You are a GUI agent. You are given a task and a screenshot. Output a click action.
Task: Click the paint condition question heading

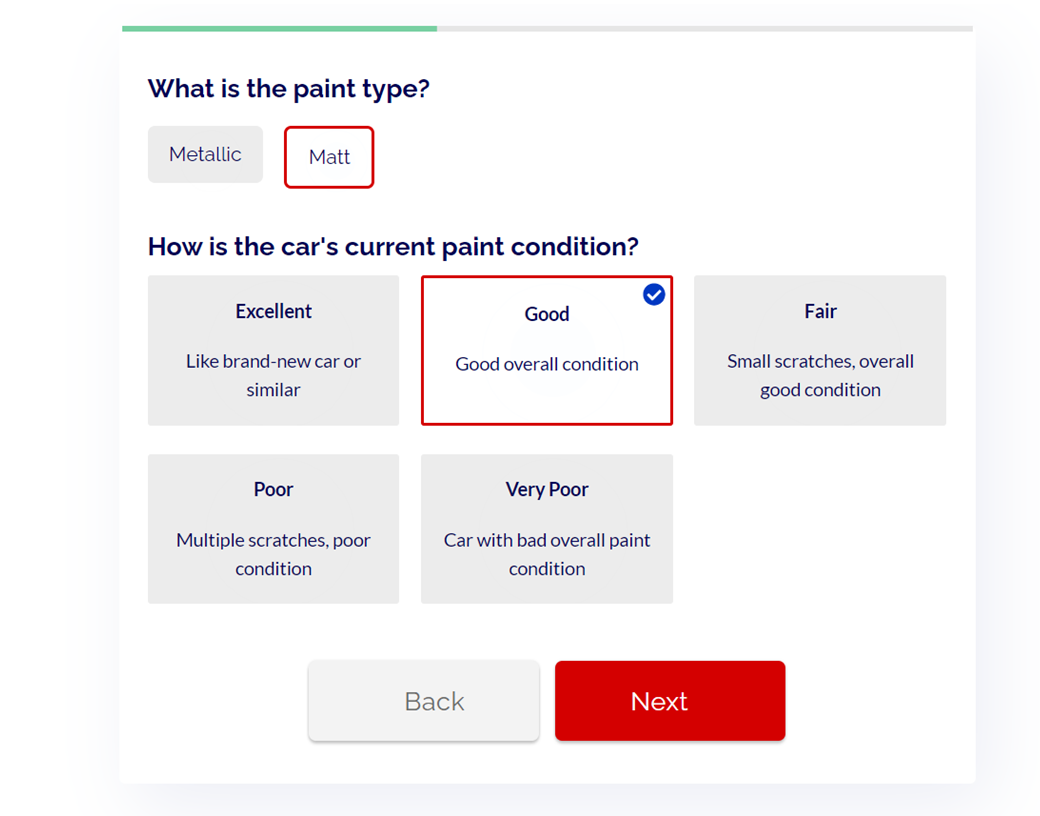coord(393,246)
